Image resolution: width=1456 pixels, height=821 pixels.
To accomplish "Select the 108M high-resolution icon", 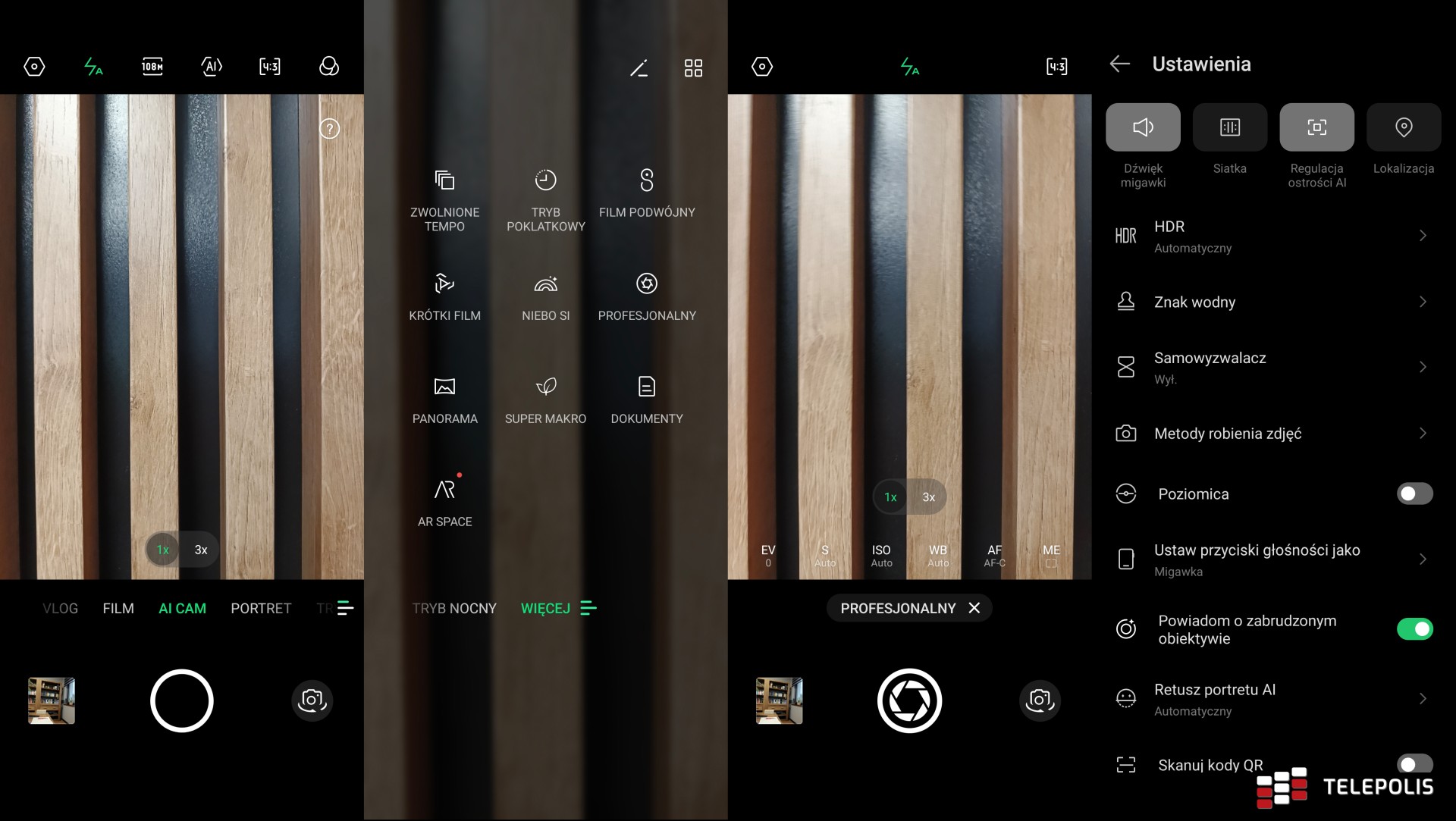I will pos(152,67).
